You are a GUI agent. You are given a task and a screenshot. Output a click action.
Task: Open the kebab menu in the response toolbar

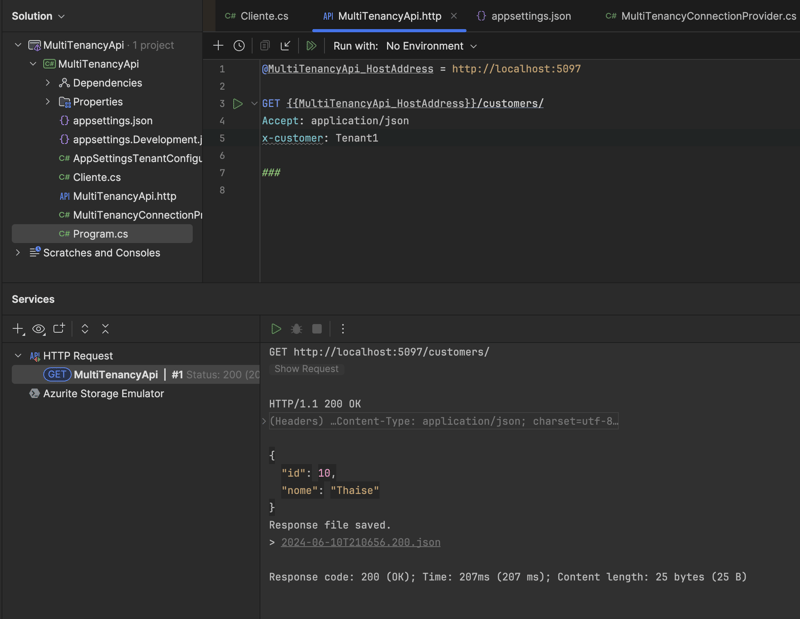341,327
